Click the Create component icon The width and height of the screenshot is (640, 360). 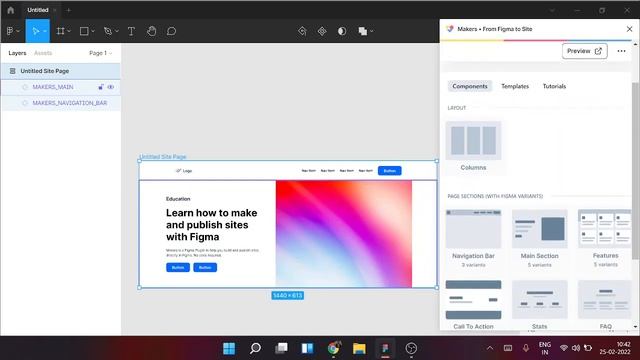click(322, 31)
